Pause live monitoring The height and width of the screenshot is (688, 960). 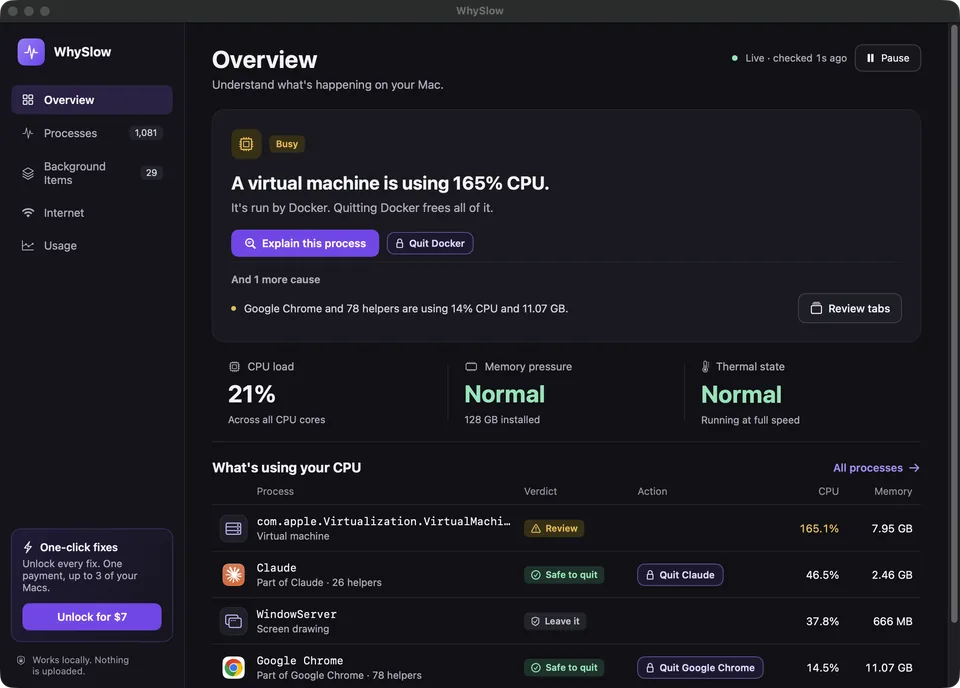[888, 58]
